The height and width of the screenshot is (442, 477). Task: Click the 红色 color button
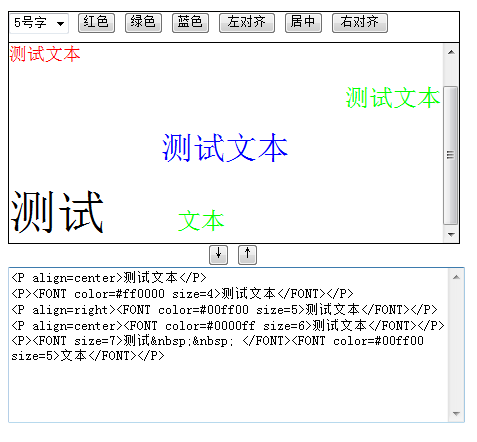(96, 23)
